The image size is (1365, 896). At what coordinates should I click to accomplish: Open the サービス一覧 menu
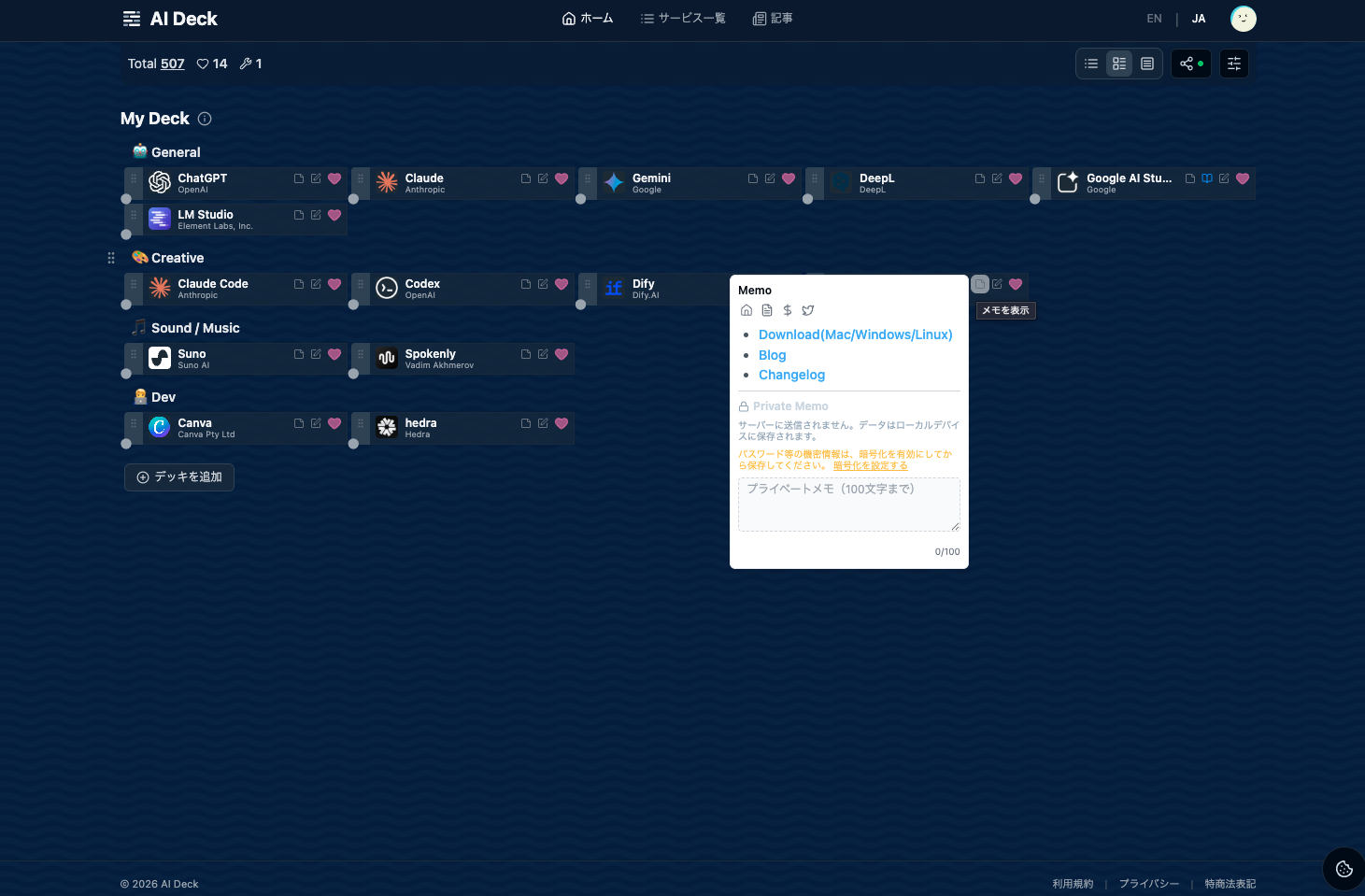tap(683, 19)
